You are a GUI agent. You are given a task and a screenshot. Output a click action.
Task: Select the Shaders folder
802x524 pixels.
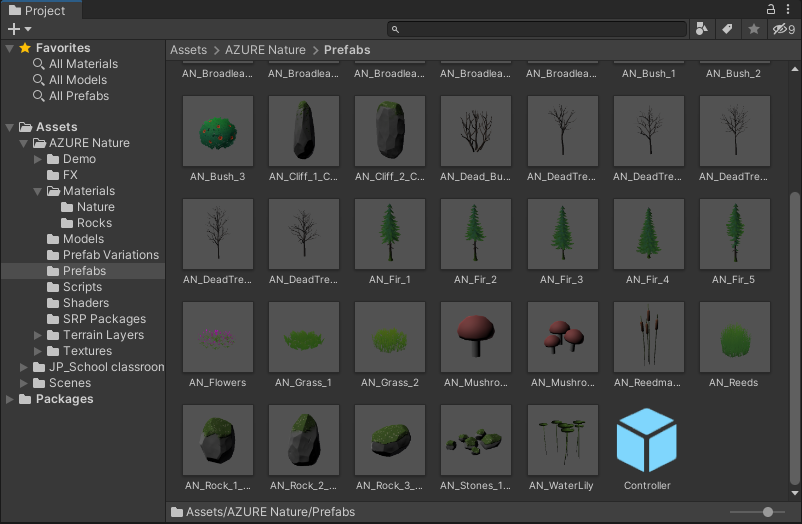[x=78, y=303]
